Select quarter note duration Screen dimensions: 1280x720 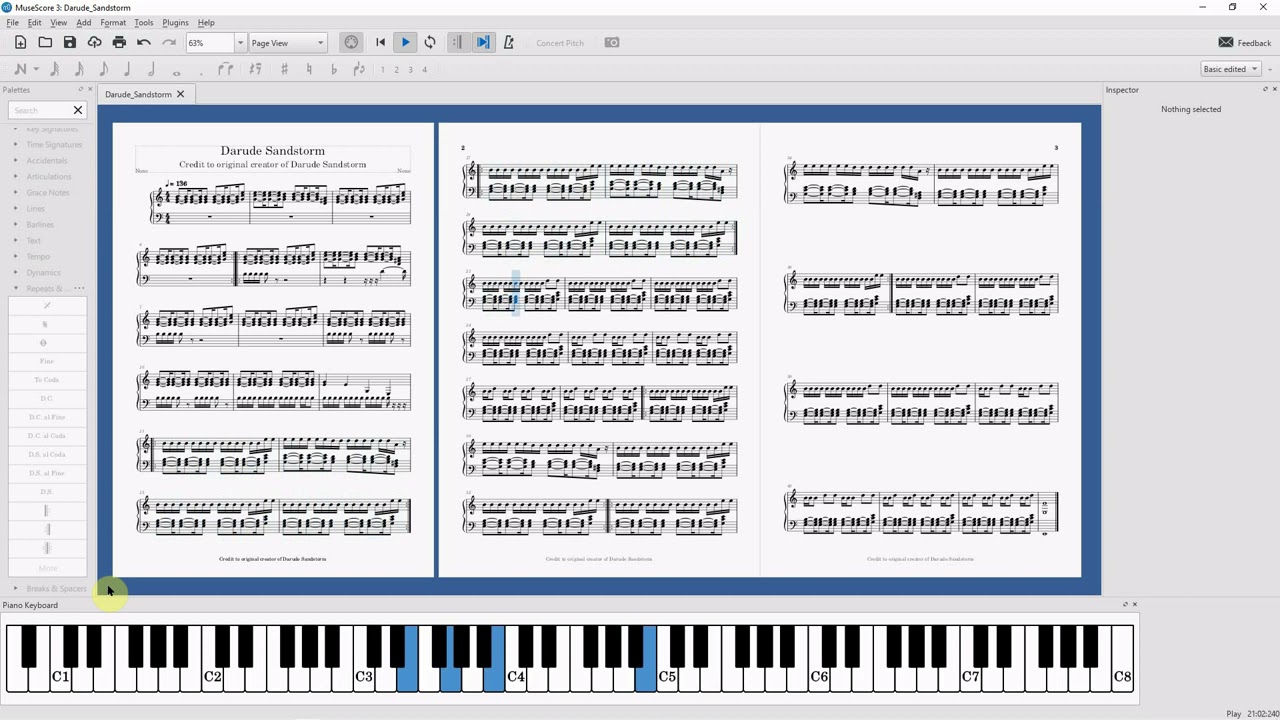127,69
